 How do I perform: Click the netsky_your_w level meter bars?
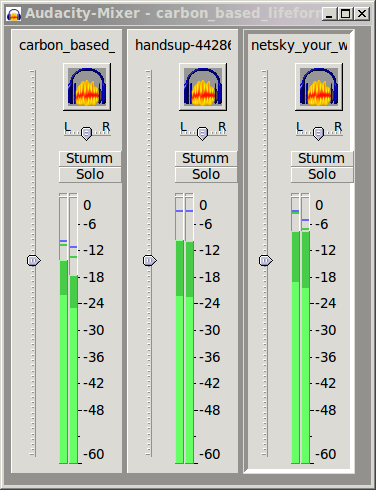[x=300, y=328]
